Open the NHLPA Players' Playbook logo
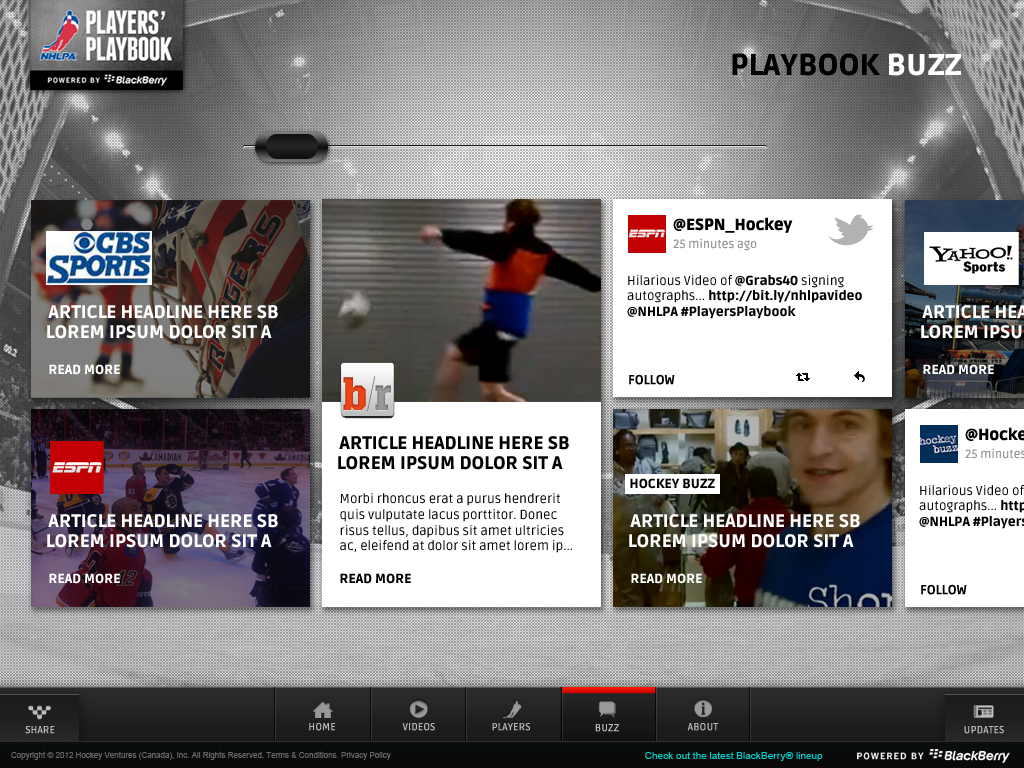The height and width of the screenshot is (768, 1024). click(x=106, y=44)
